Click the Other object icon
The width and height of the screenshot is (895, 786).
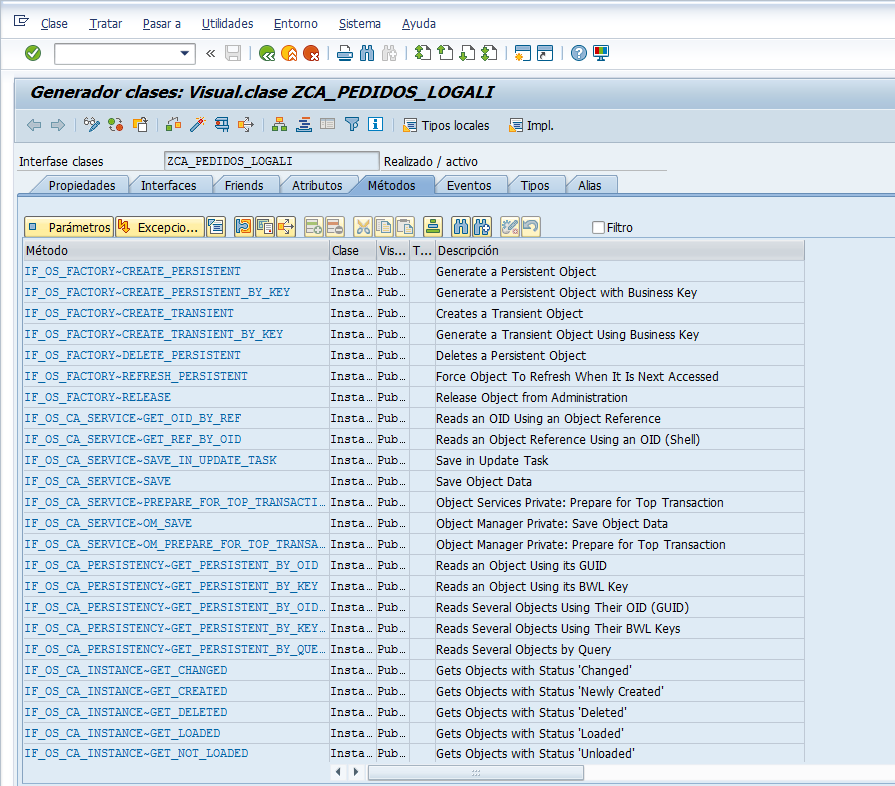pos(140,124)
